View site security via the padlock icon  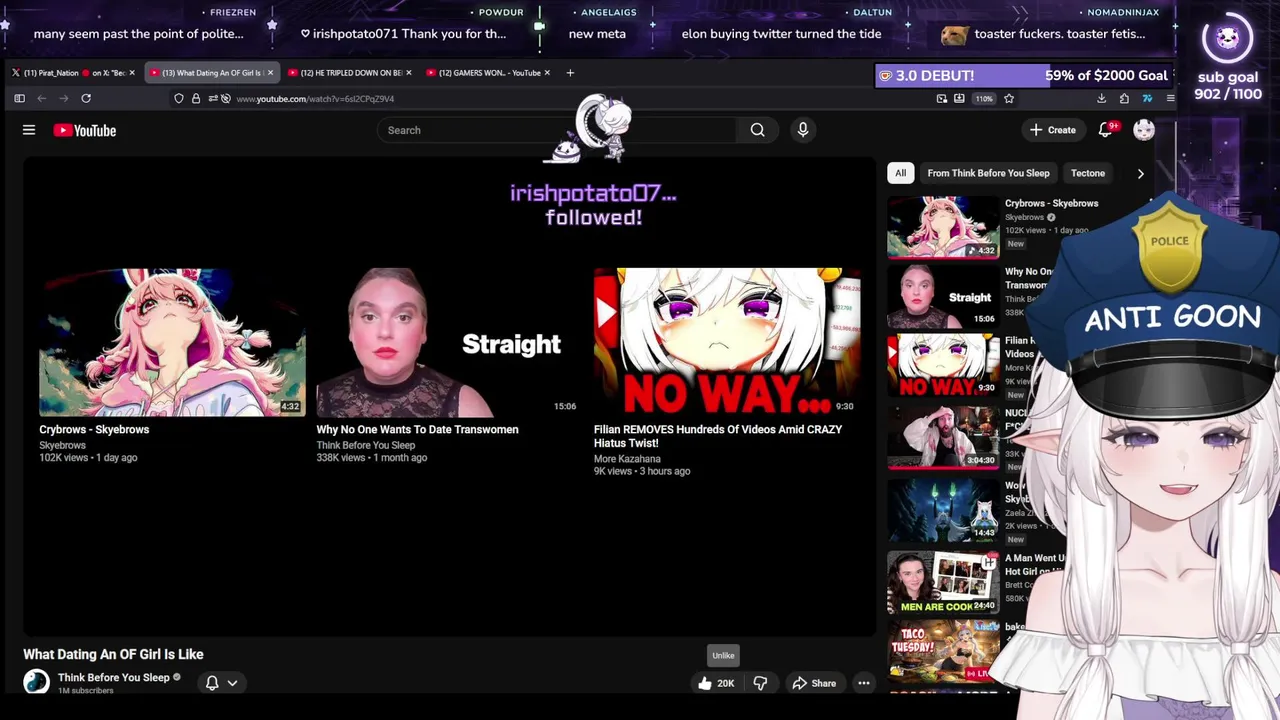point(196,98)
